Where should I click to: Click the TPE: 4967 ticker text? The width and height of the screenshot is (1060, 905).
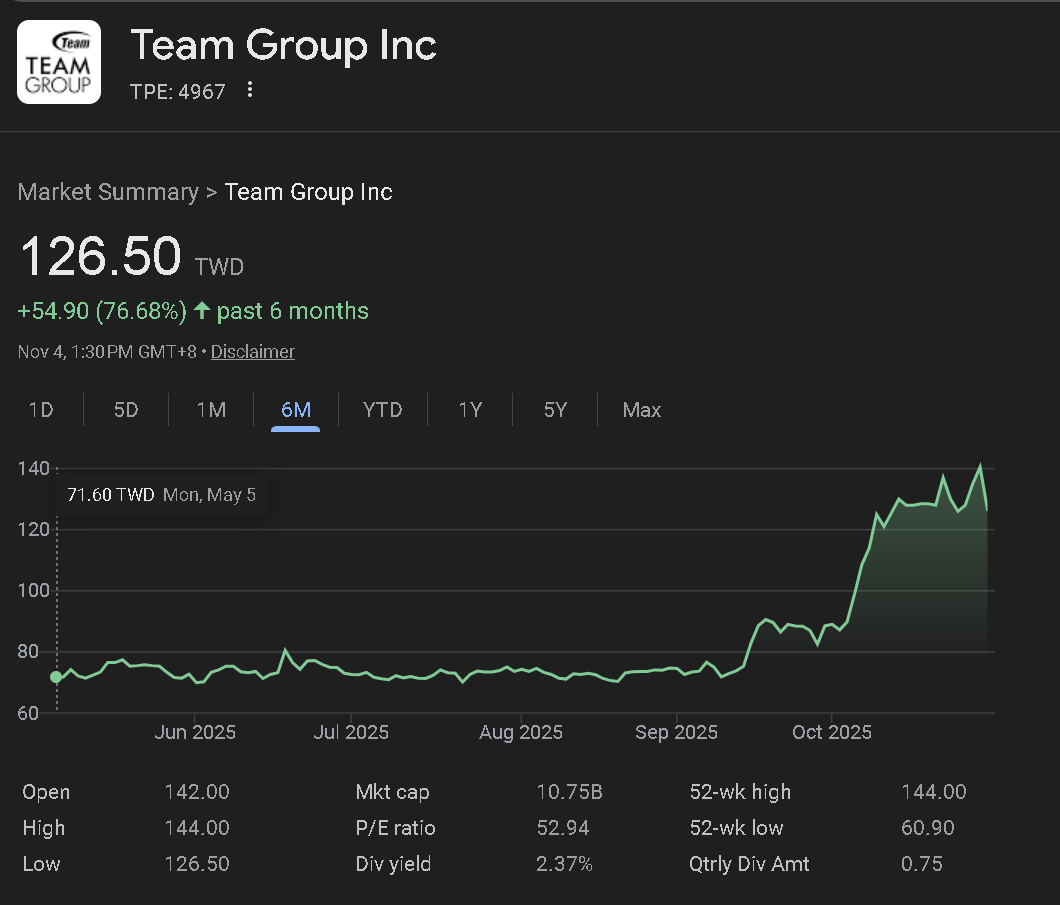[x=178, y=91]
